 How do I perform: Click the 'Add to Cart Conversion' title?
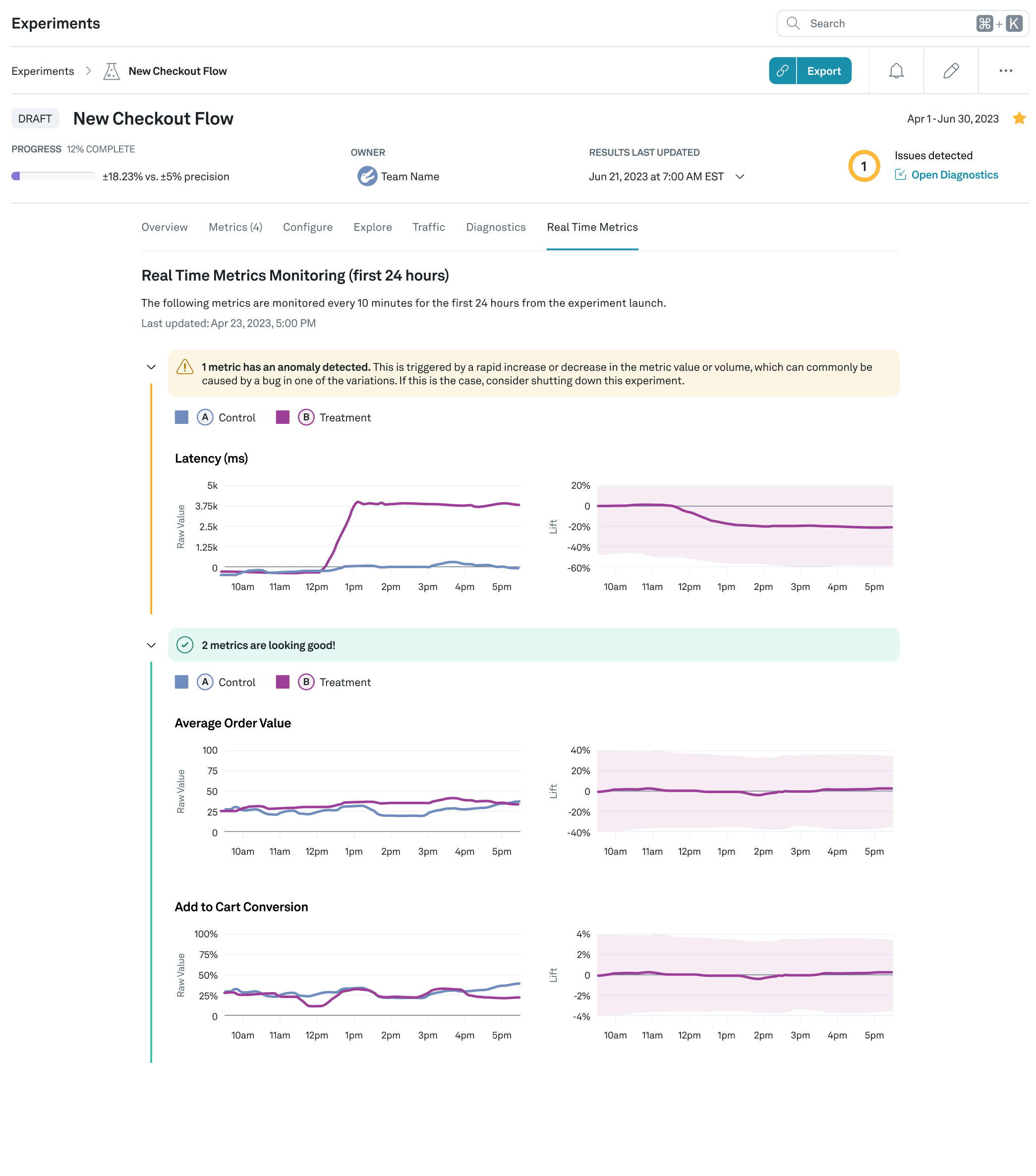[241, 907]
